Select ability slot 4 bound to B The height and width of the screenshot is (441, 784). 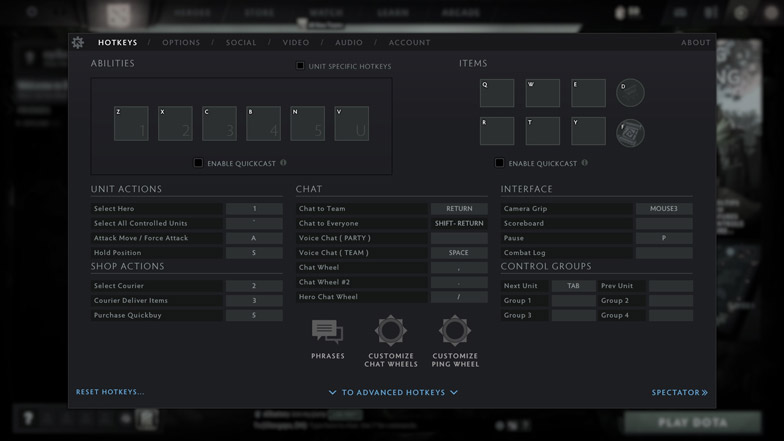(x=264, y=124)
